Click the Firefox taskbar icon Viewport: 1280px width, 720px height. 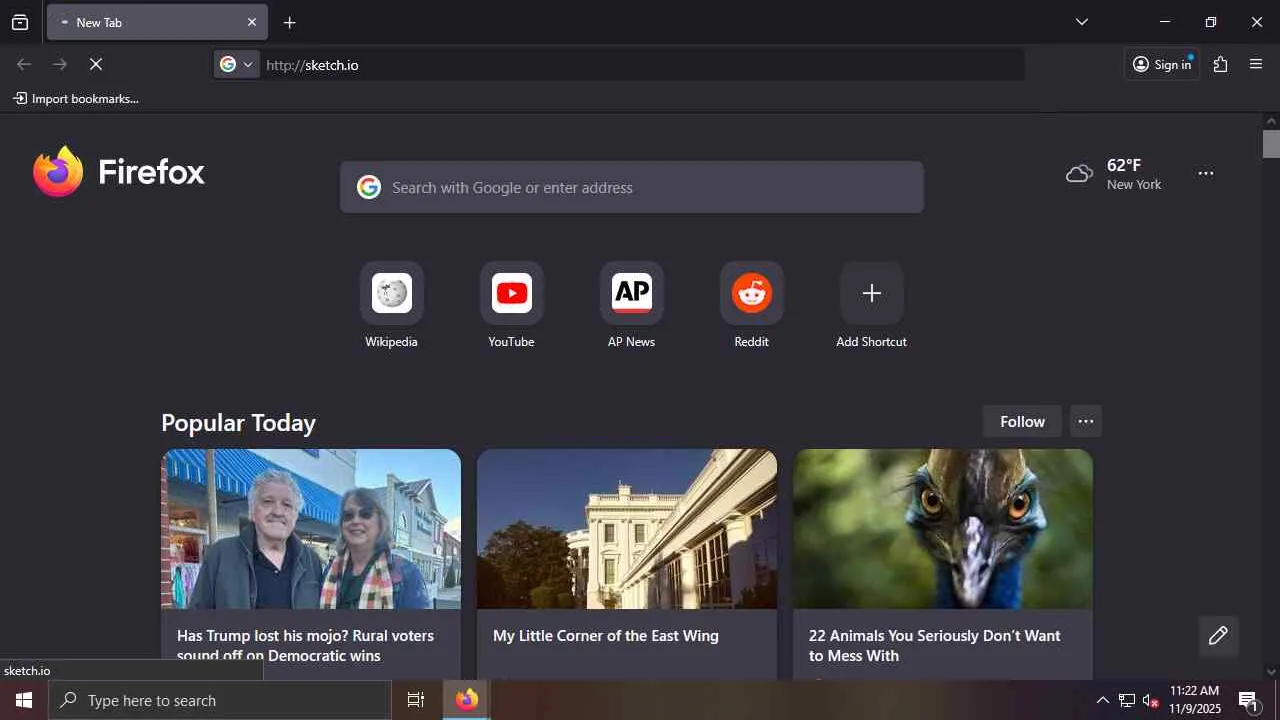tap(467, 700)
